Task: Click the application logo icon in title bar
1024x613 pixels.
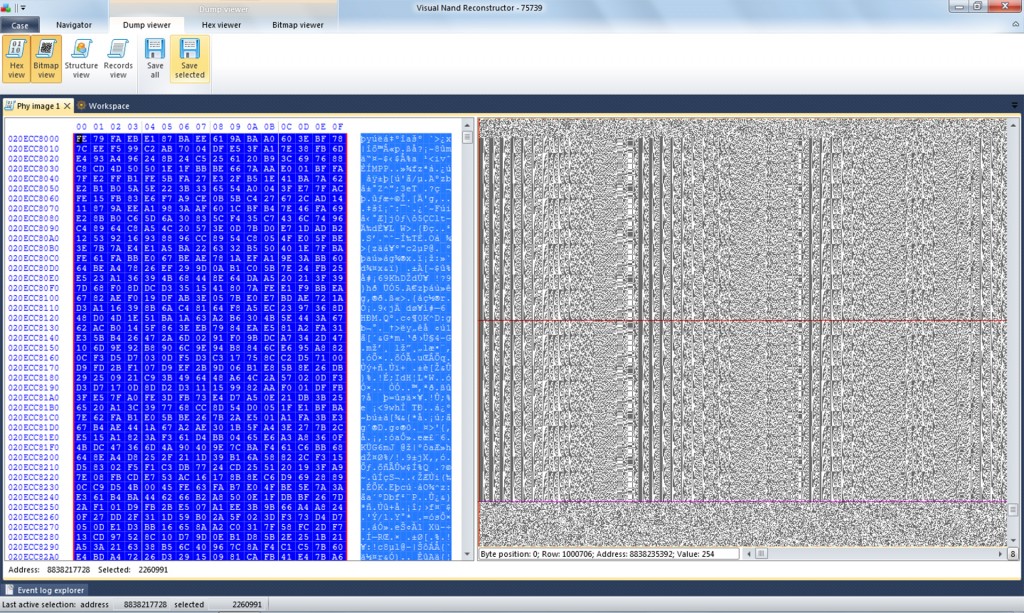Action: coord(6,8)
